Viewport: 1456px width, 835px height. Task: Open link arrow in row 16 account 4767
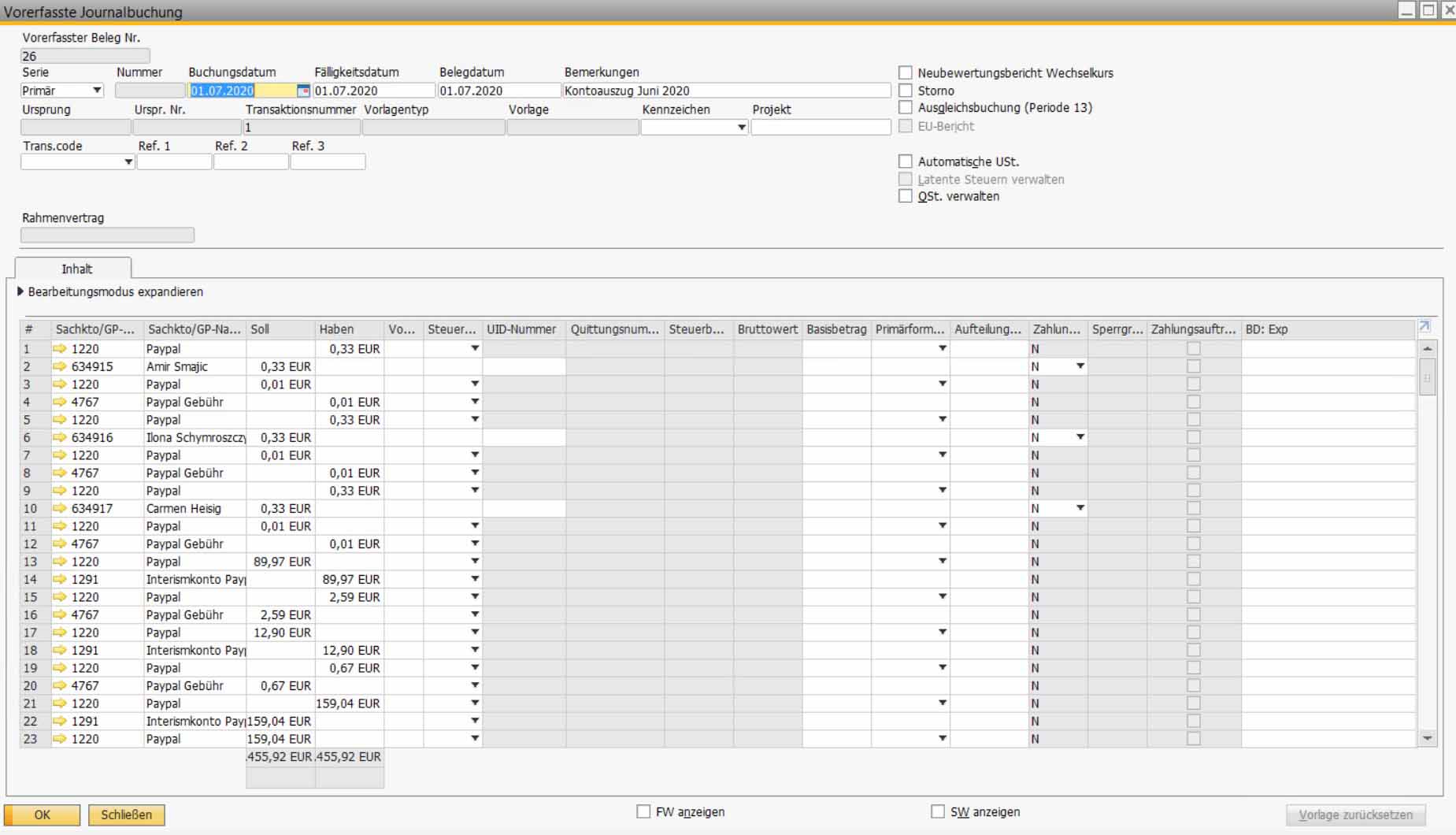click(x=60, y=614)
